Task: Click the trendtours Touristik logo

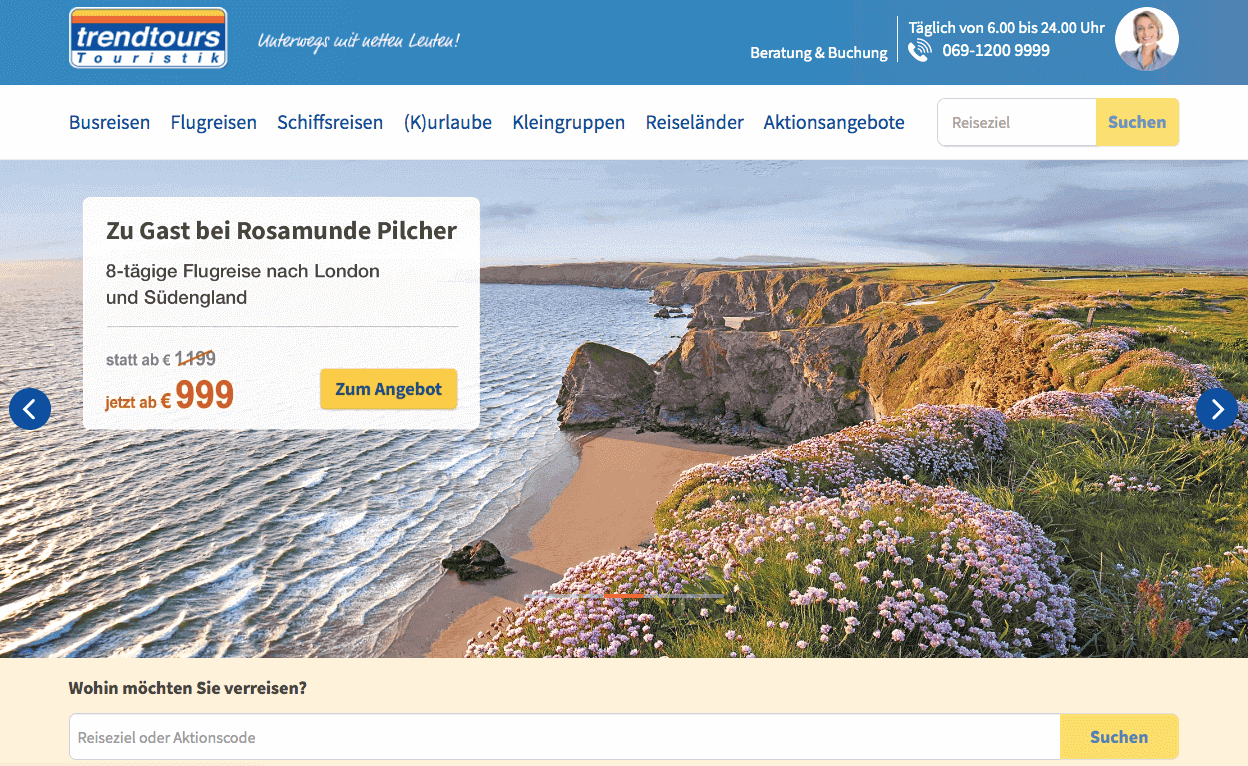Action: [148, 38]
